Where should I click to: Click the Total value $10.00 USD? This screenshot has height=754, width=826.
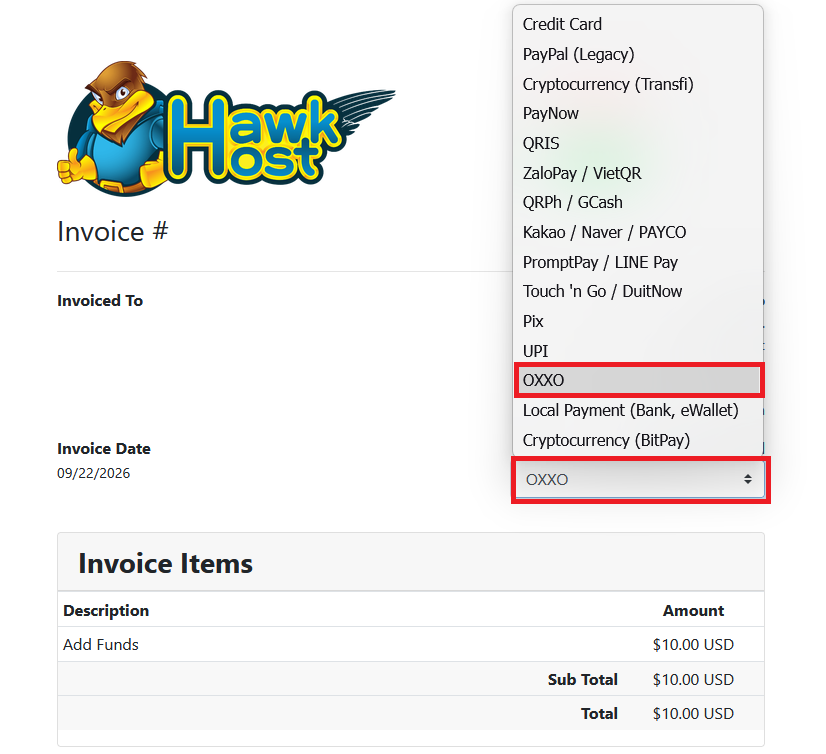[693, 713]
